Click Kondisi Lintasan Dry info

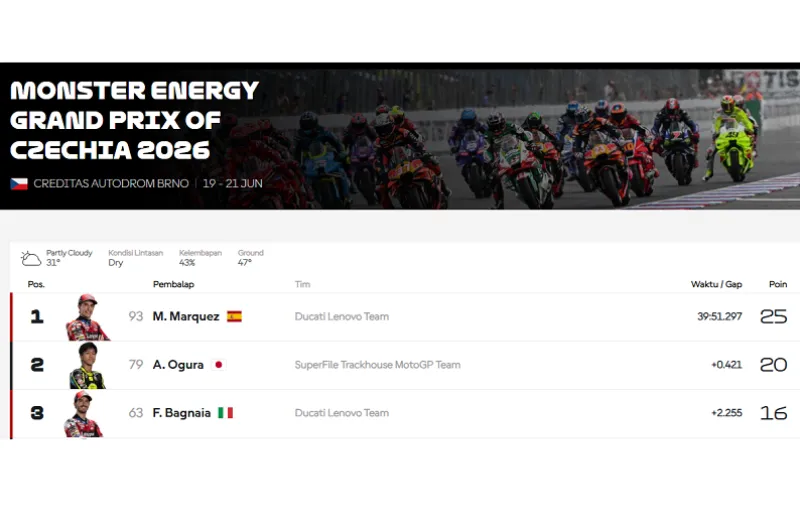(135, 258)
